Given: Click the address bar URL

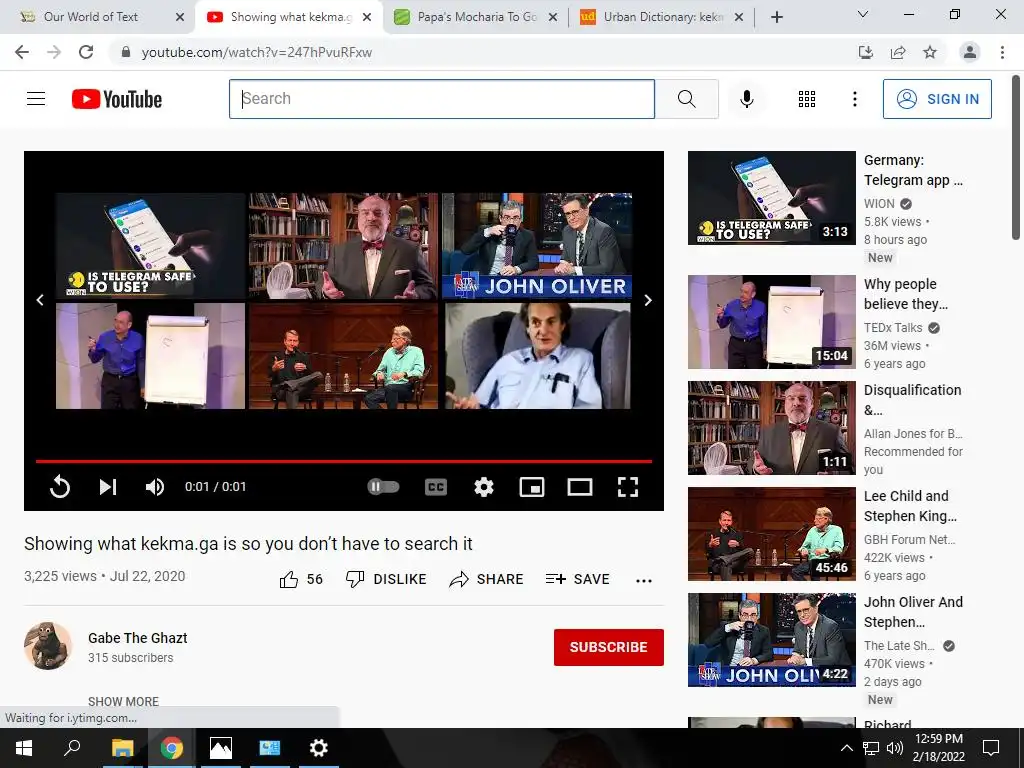Looking at the screenshot, I should tap(257, 52).
